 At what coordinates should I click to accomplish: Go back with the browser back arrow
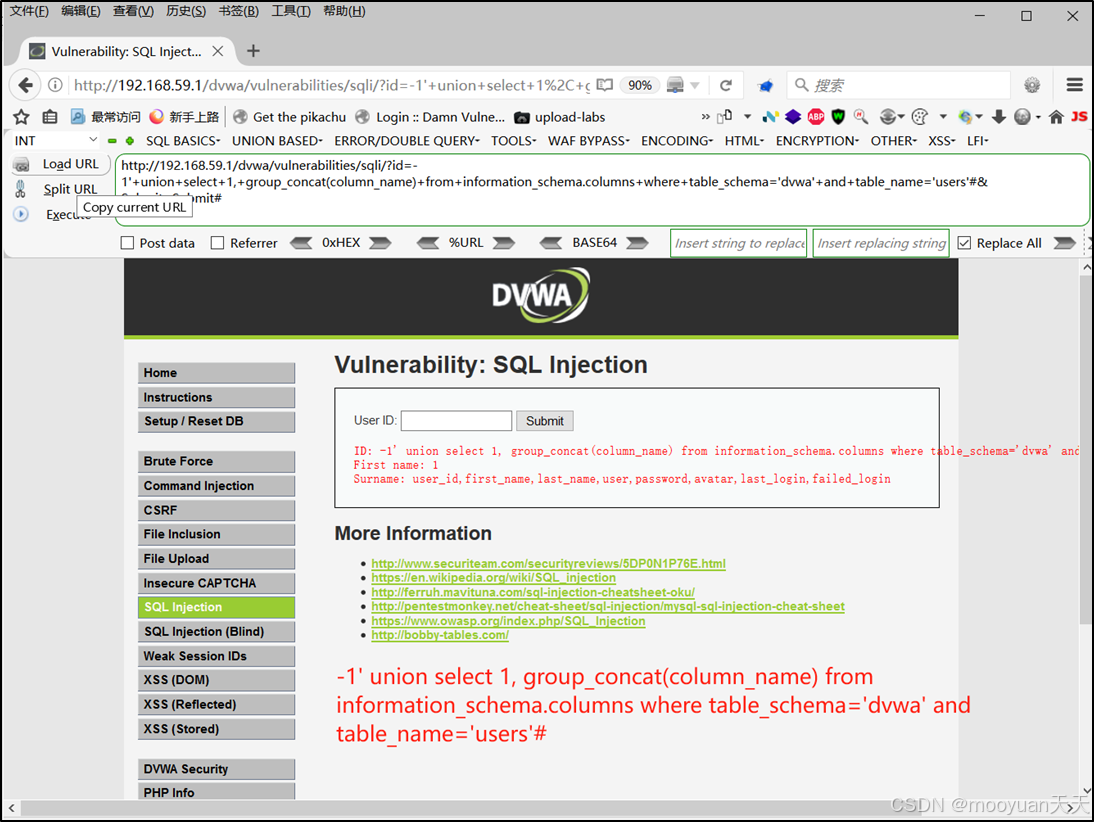[25, 85]
